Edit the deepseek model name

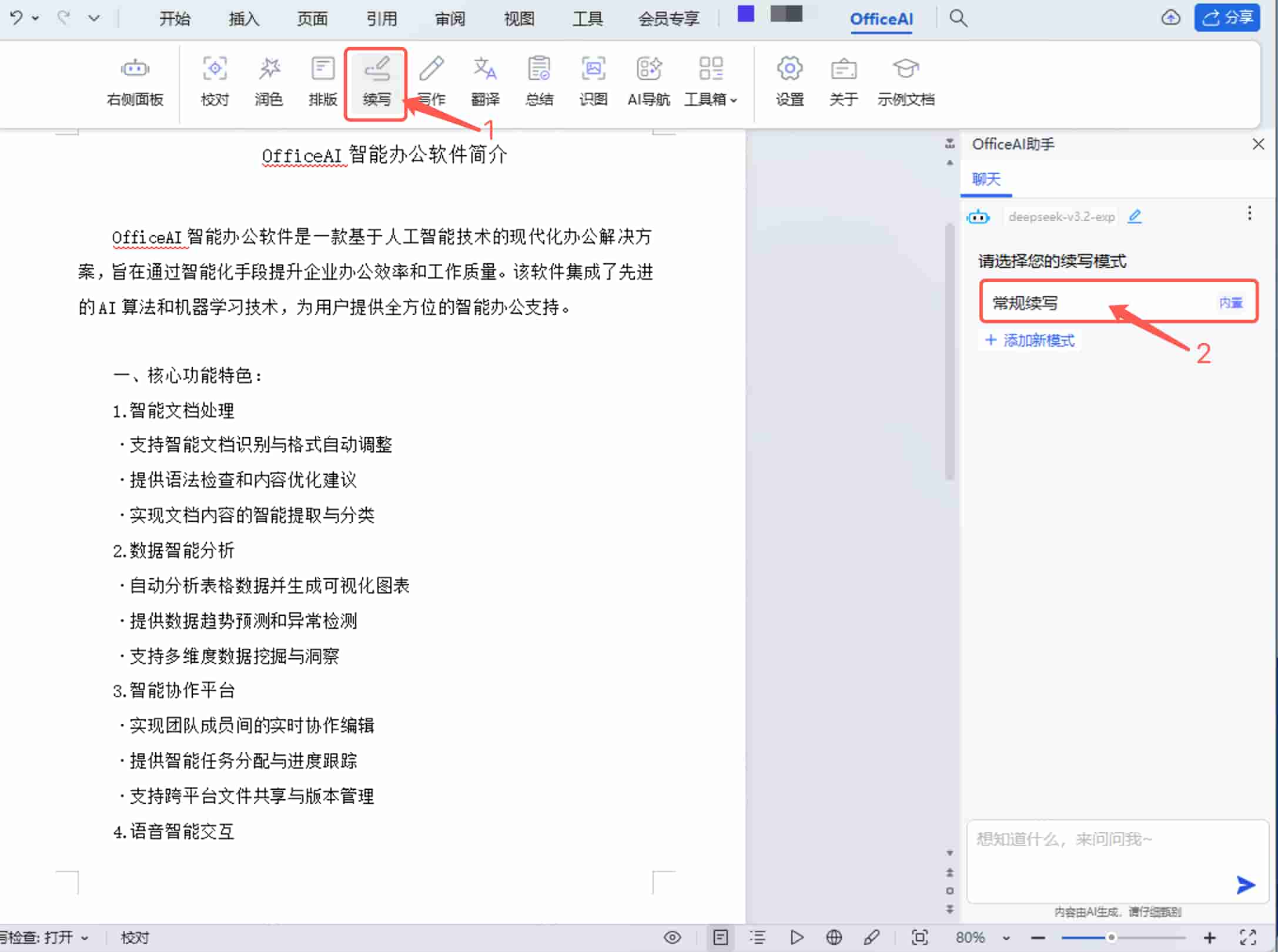(1135, 217)
